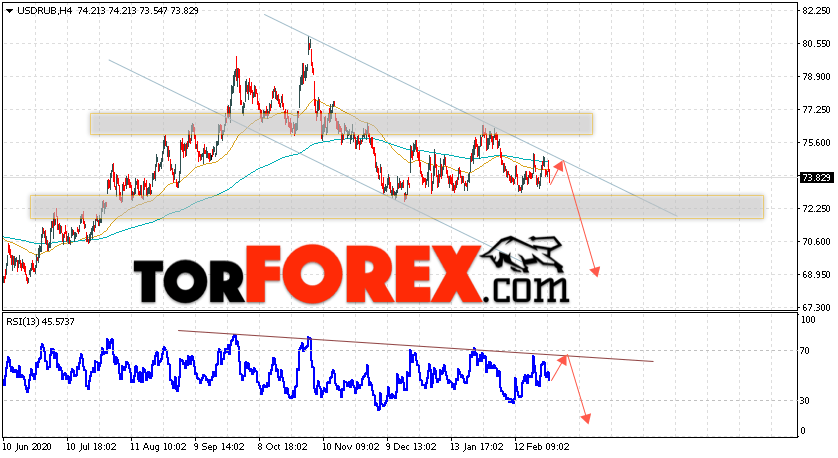Select the USDRUB,H4 symbol title
This screenshot has width=838, height=458.
44,11
